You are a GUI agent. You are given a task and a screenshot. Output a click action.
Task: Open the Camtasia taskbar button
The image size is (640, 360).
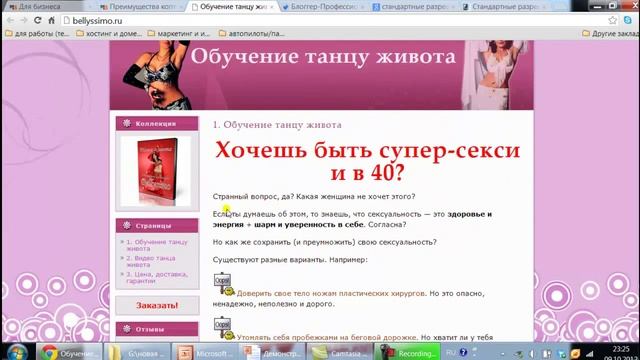[339, 352]
